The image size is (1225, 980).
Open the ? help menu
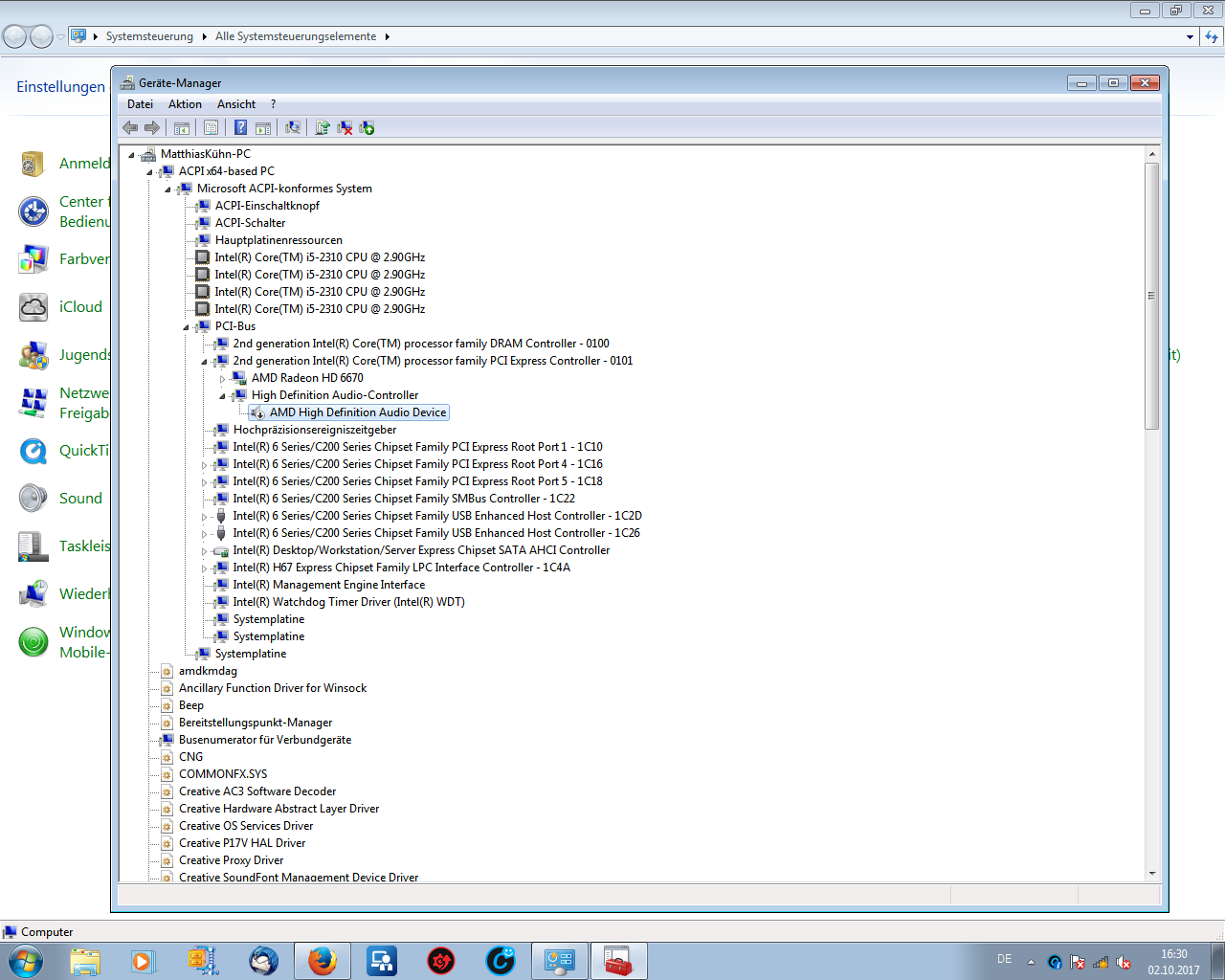(x=273, y=104)
